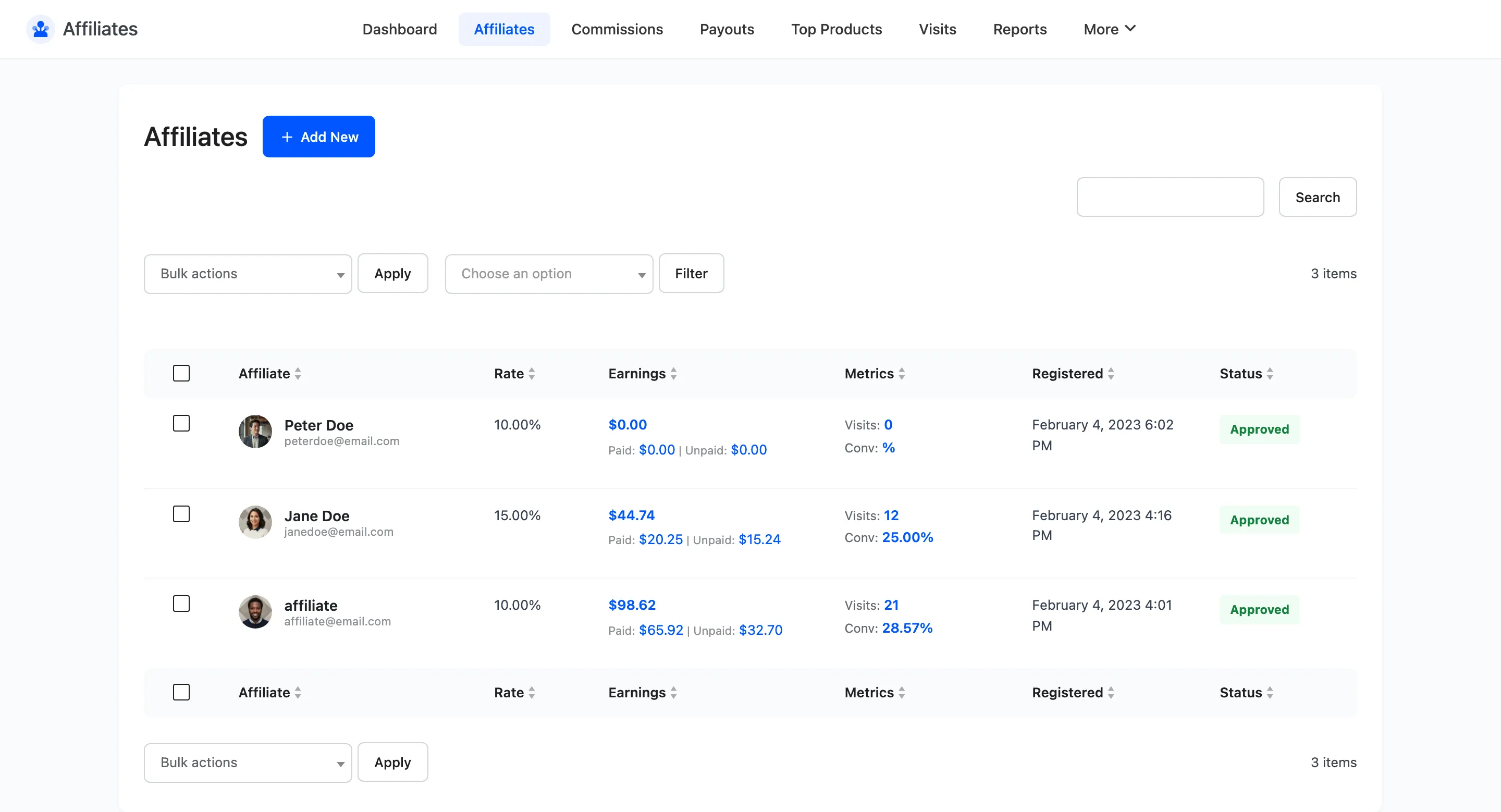Click sort arrows beside bottom Status header
Viewport: 1501px width, 812px height.
[x=1270, y=693]
